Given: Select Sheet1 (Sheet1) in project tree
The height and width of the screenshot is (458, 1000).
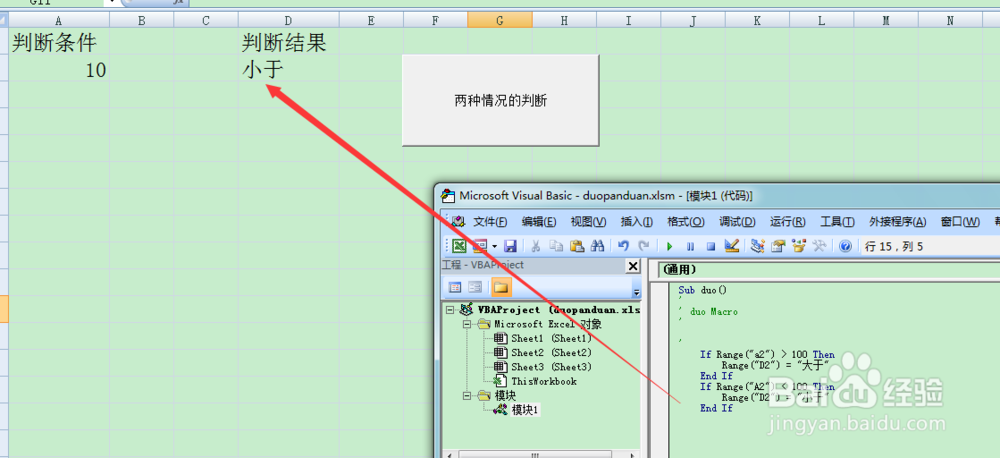Looking at the screenshot, I should (551, 338).
